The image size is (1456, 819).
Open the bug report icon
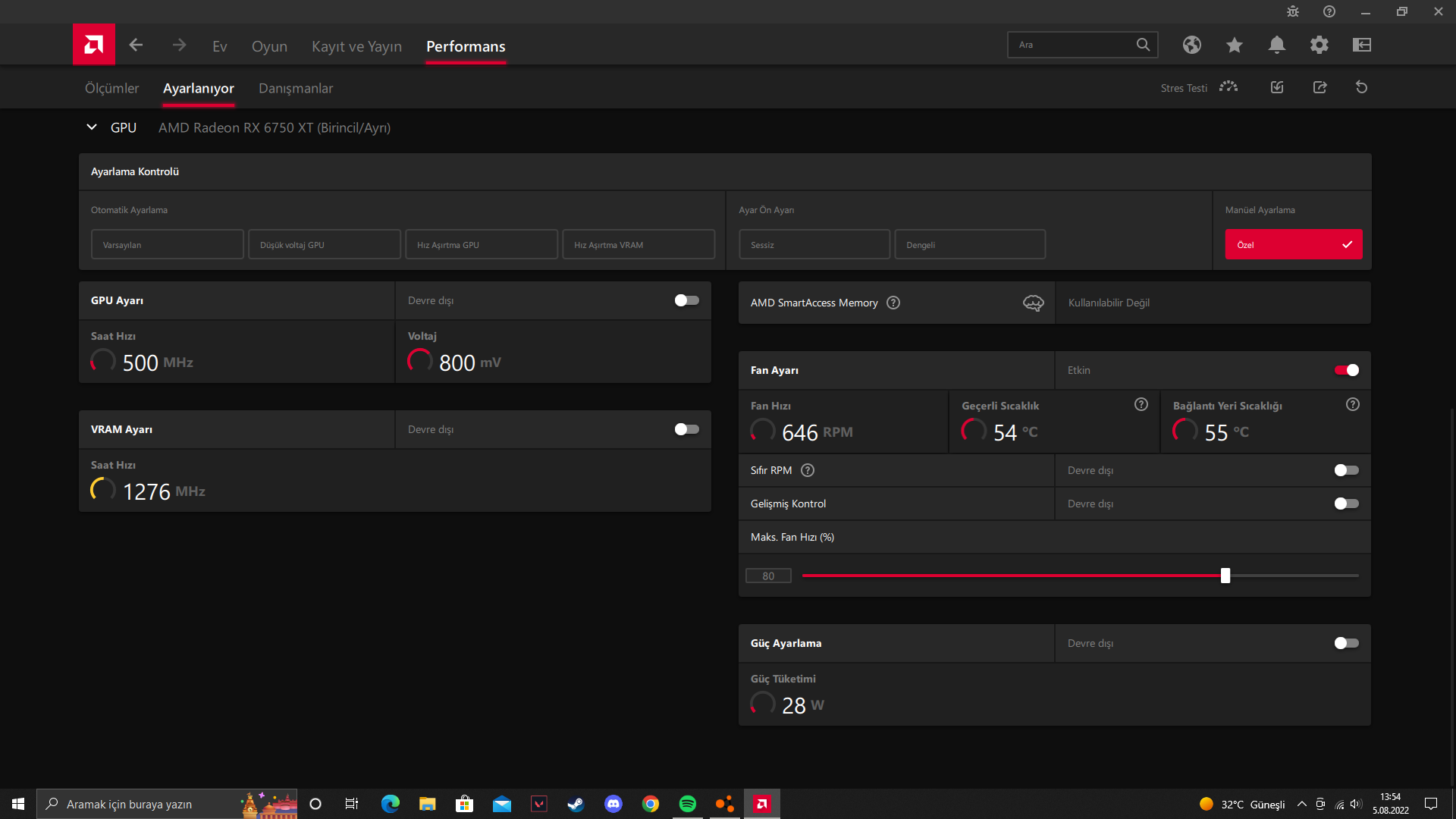[x=1293, y=11]
